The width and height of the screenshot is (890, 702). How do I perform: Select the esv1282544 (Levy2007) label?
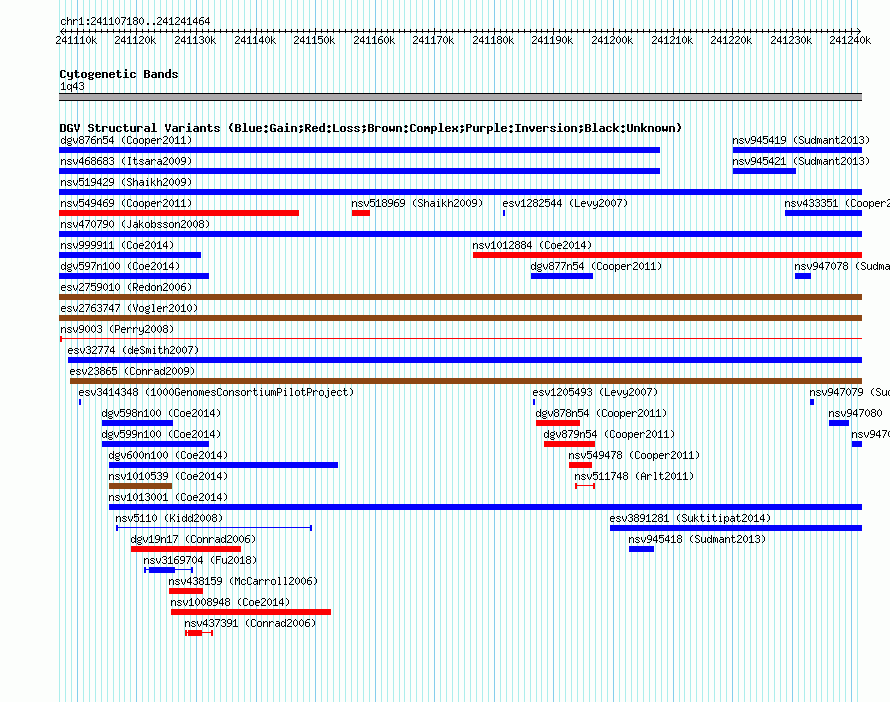click(x=565, y=203)
